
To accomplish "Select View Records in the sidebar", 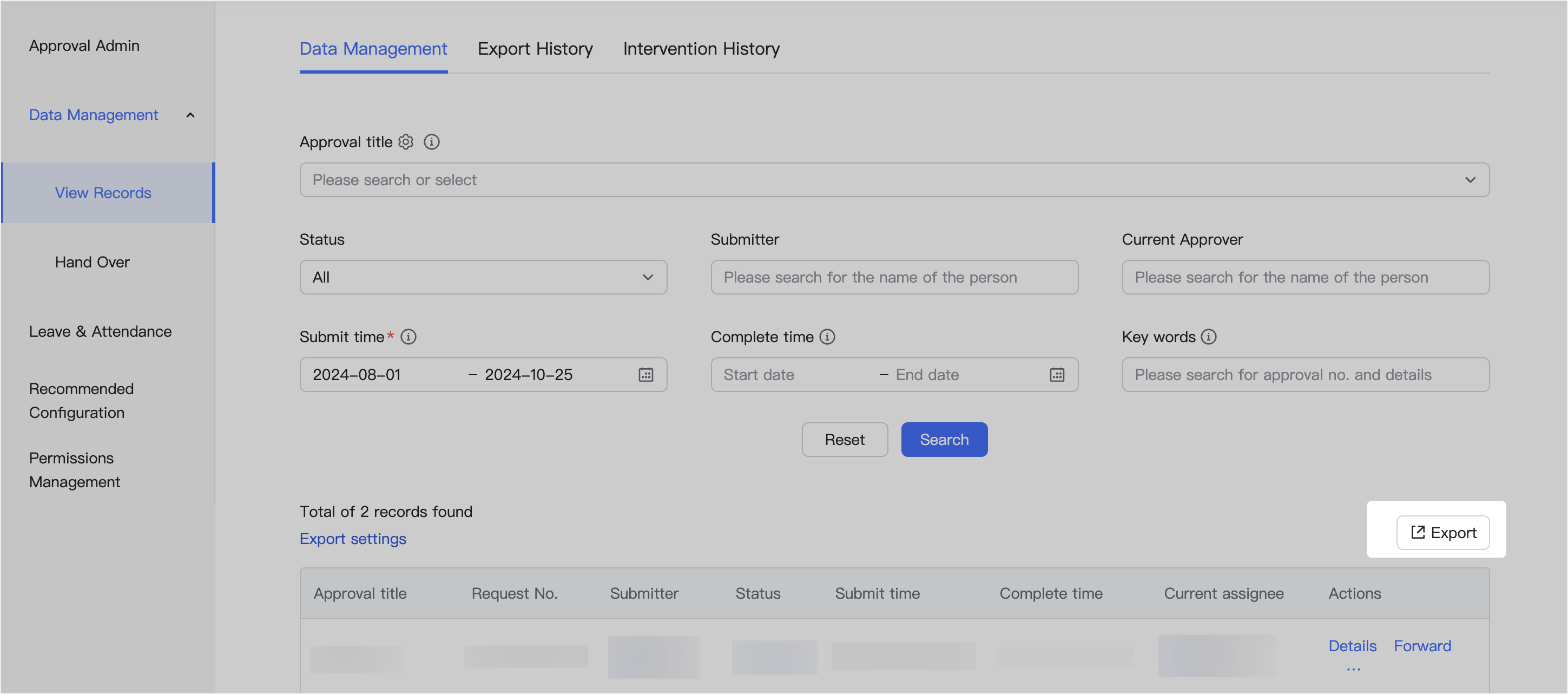I will click(x=103, y=192).
